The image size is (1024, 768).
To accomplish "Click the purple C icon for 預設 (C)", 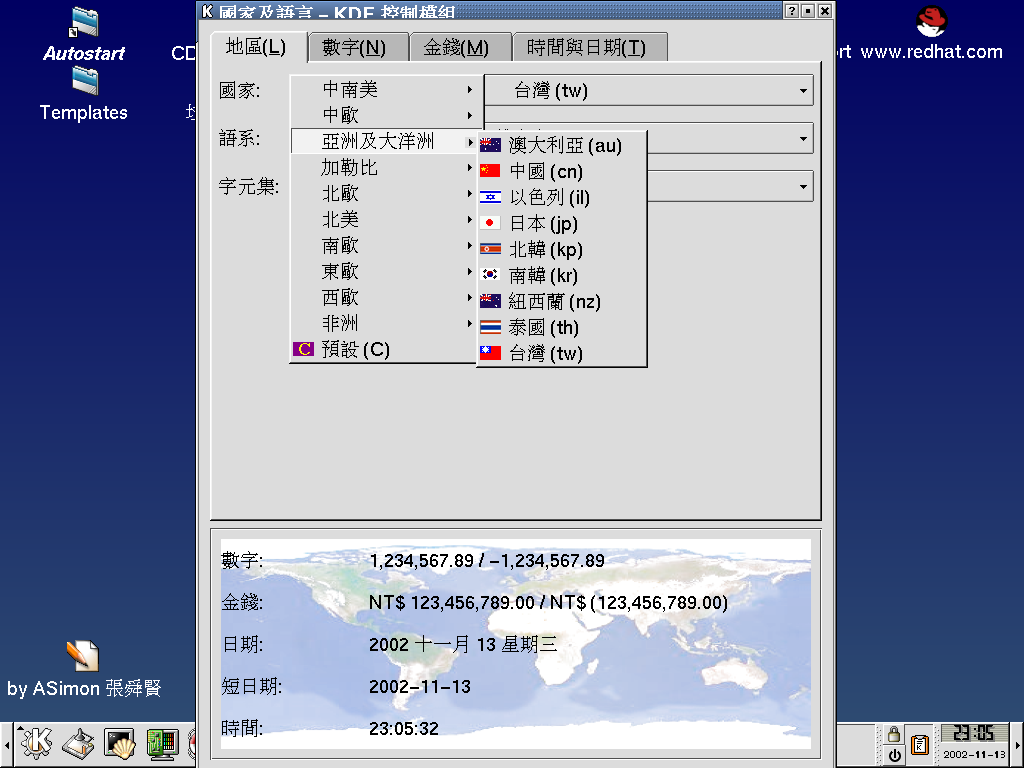I will (303, 349).
